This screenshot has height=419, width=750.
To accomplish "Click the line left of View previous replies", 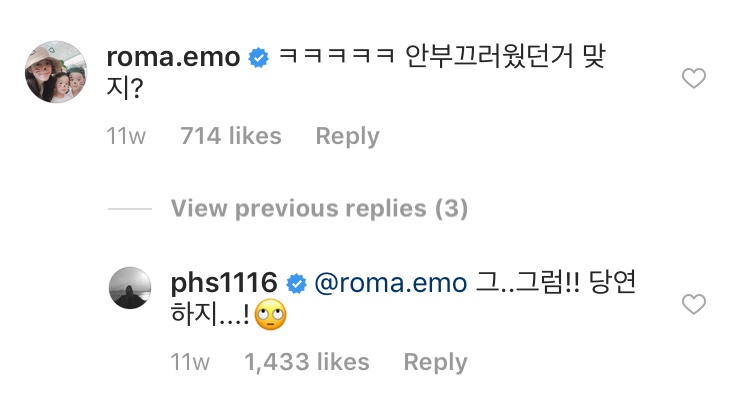I will [128, 209].
